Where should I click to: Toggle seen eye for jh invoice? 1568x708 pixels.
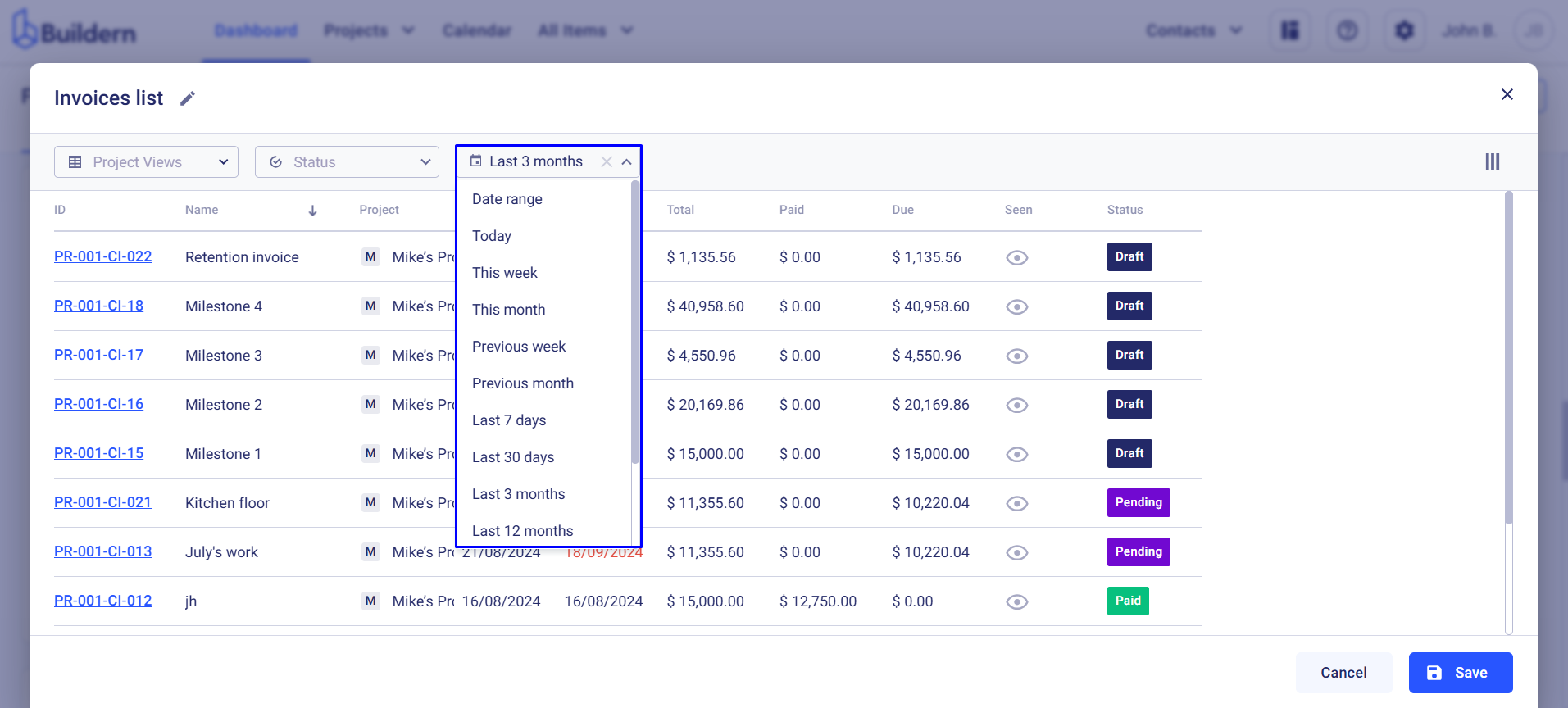(1017, 601)
